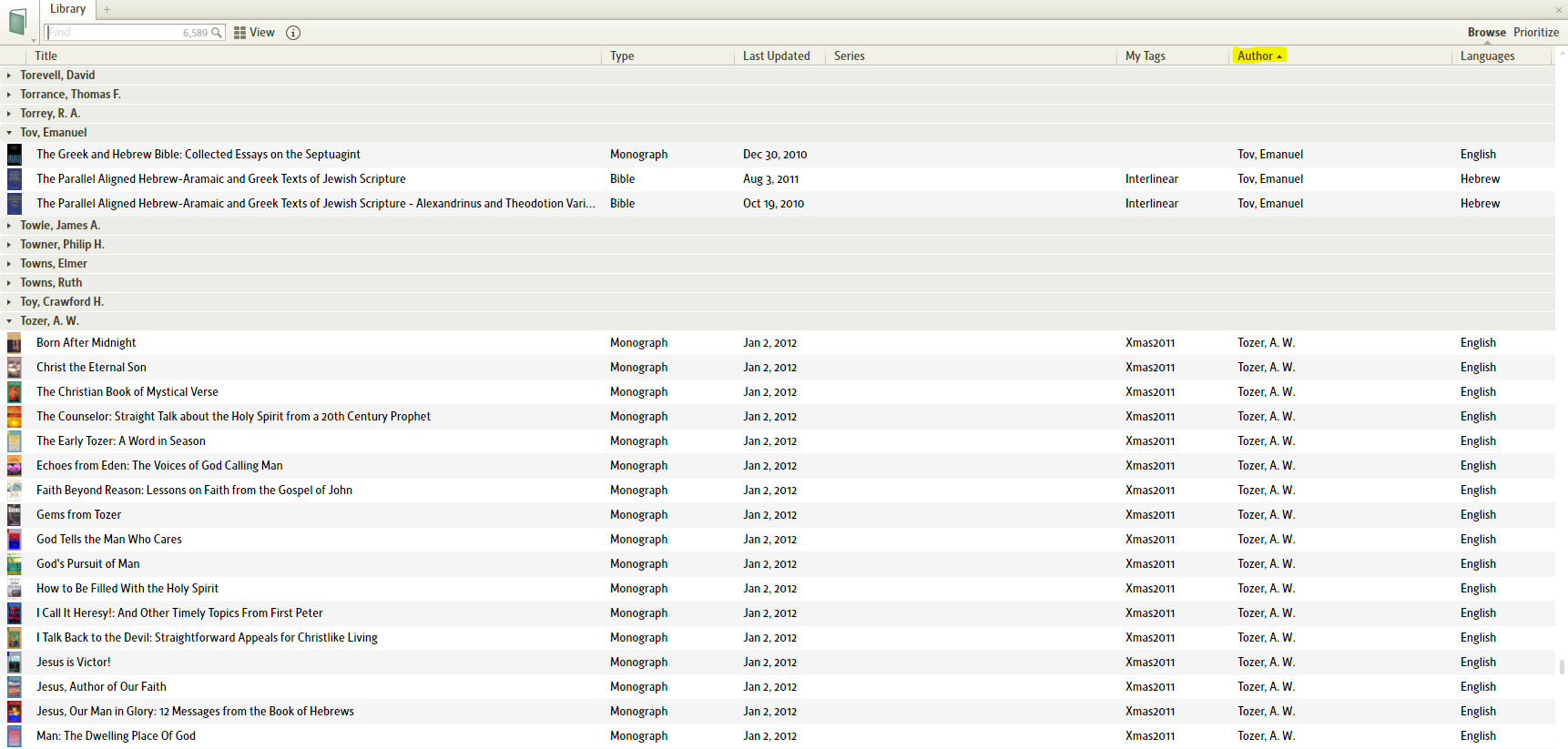Expand the Torrey, R. A. group
Screen dimensions: 1568x749
click(9, 114)
